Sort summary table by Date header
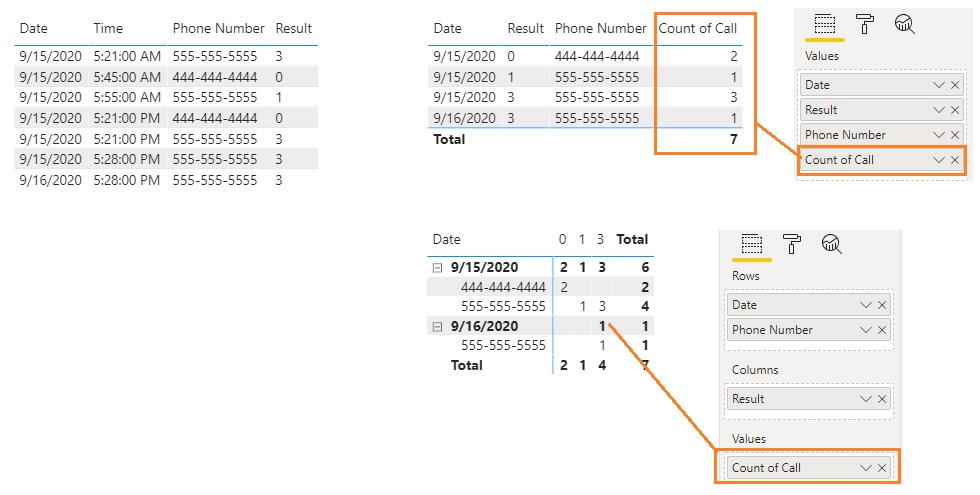 [x=448, y=28]
